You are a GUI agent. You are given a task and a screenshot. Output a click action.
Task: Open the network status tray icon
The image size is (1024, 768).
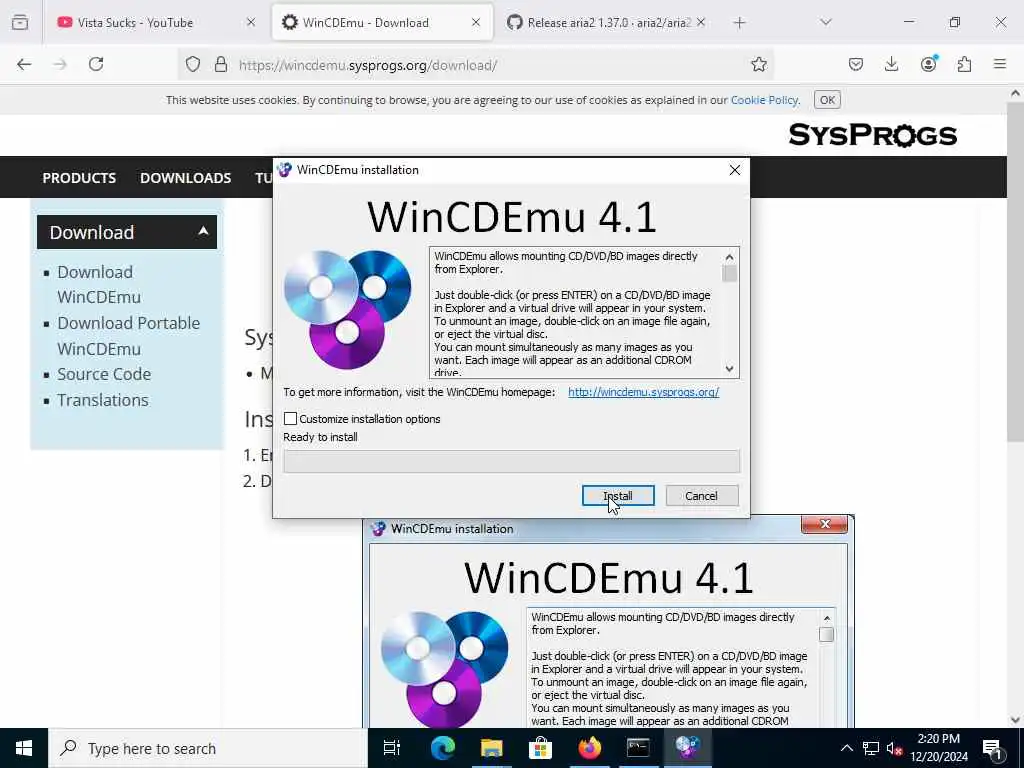click(x=871, y=748)
